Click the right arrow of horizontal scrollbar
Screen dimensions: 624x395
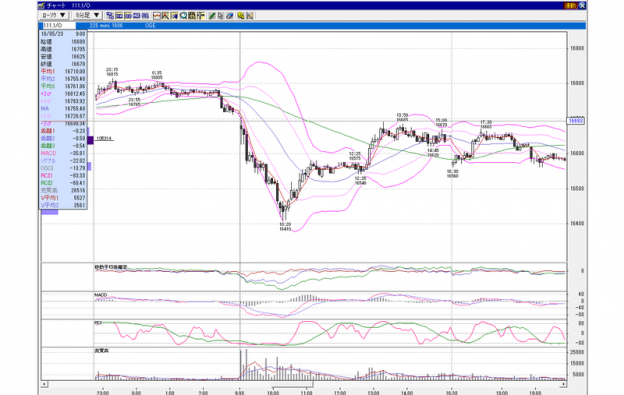(563, 384)
